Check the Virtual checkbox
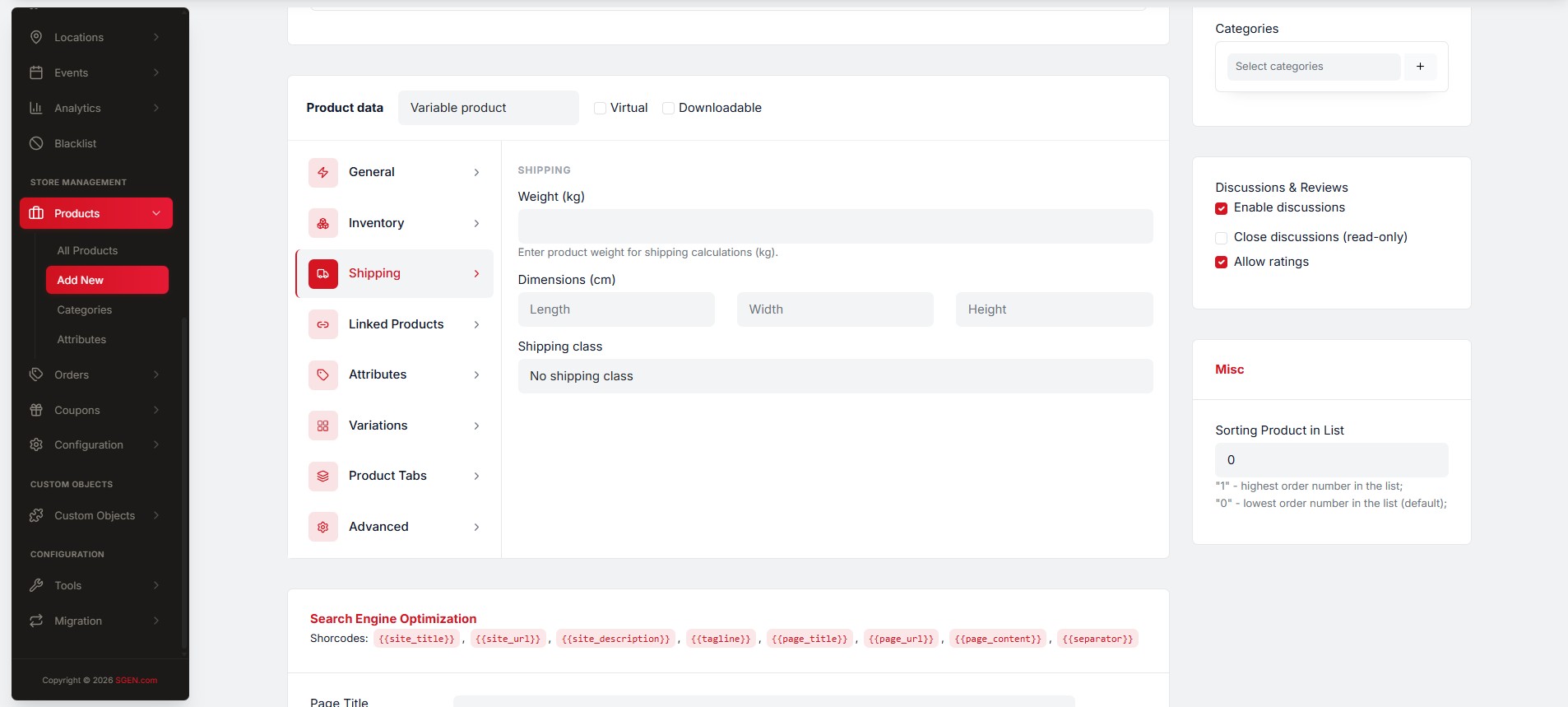The height and width of the screenshot is (707, 1568). click(601, 108)
